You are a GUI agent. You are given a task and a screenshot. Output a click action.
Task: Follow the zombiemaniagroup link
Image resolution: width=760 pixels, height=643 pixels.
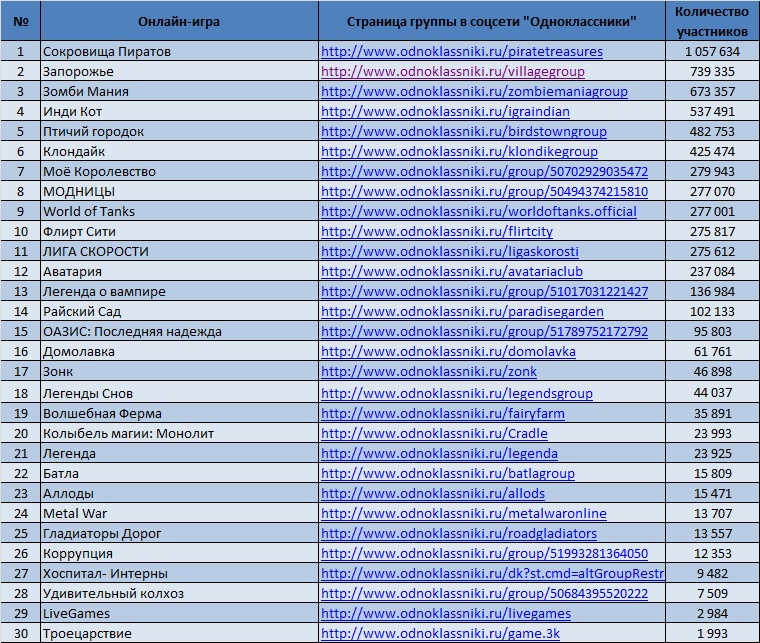coord(474,91)
